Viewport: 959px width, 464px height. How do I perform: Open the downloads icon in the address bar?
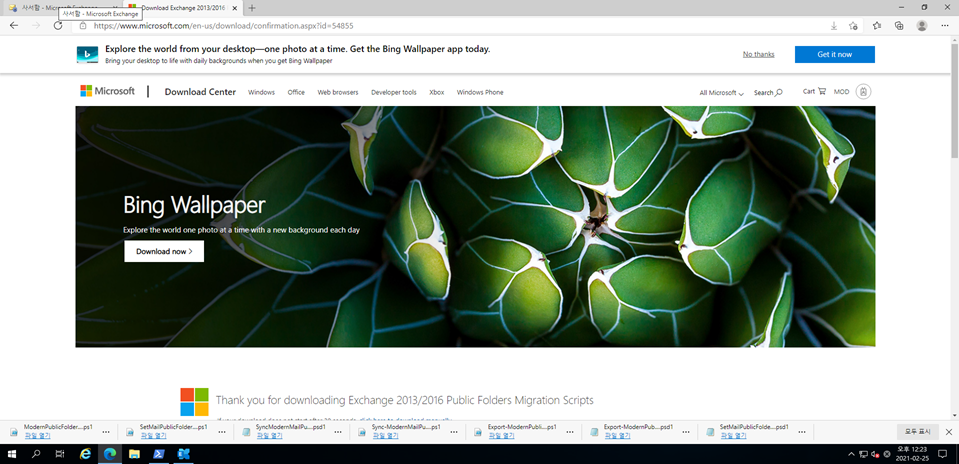[x=834, y=26]
